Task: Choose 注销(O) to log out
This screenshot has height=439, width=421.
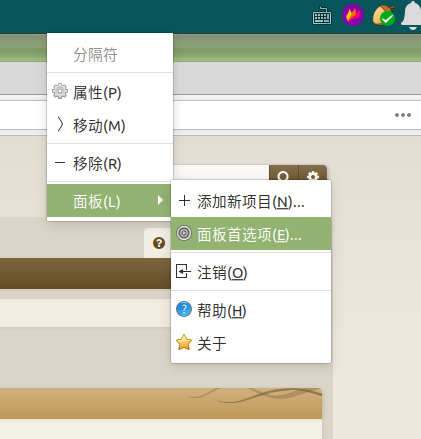Action: 251,272
